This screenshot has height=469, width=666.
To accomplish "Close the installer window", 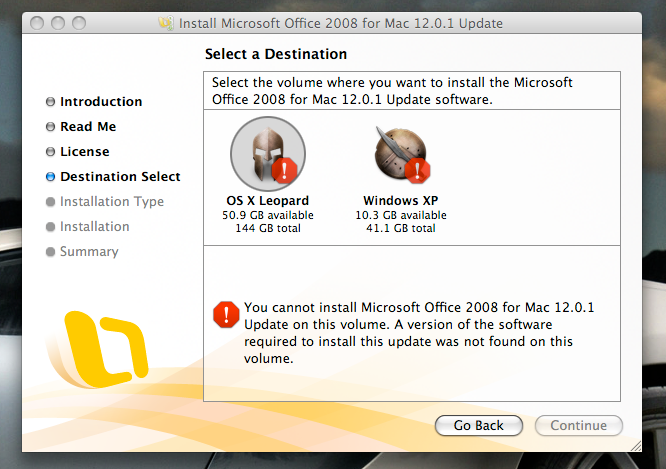I will (37, 23).
